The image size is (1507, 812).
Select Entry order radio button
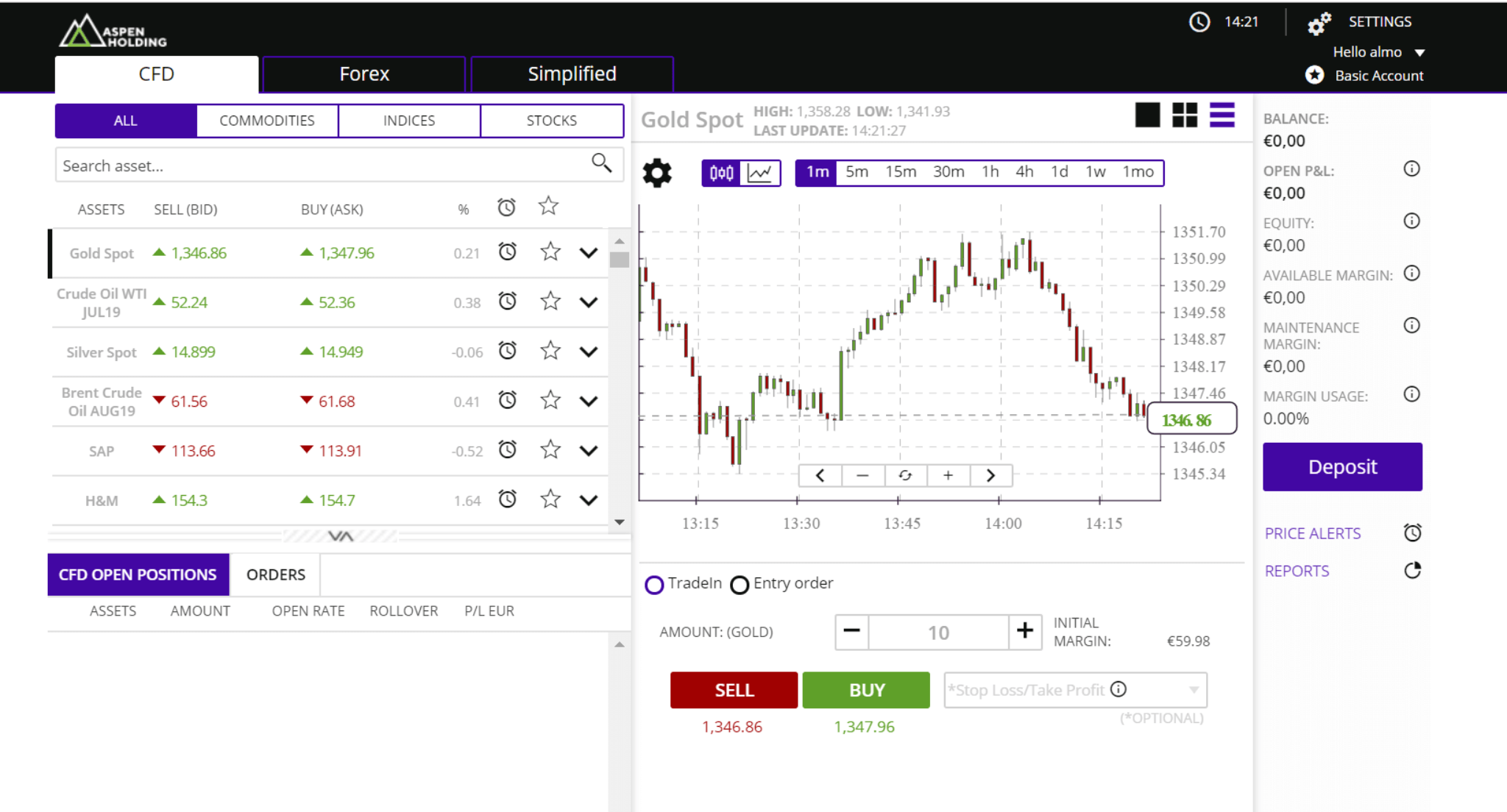click(739, 583)
